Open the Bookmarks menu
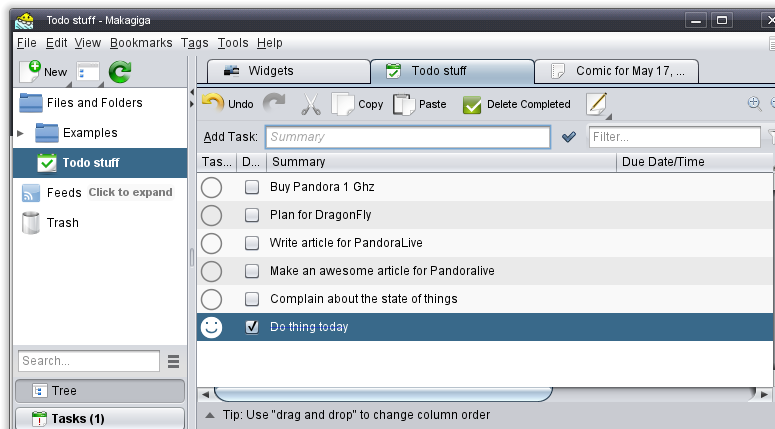Screen dimensions: 775x429 pyautogui.click(x=141, y=43)
